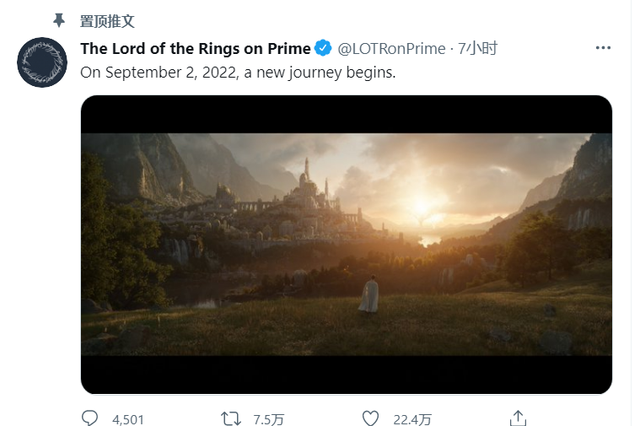
Task: Play the video showing the golden city landscape
Action: [346, 244]
